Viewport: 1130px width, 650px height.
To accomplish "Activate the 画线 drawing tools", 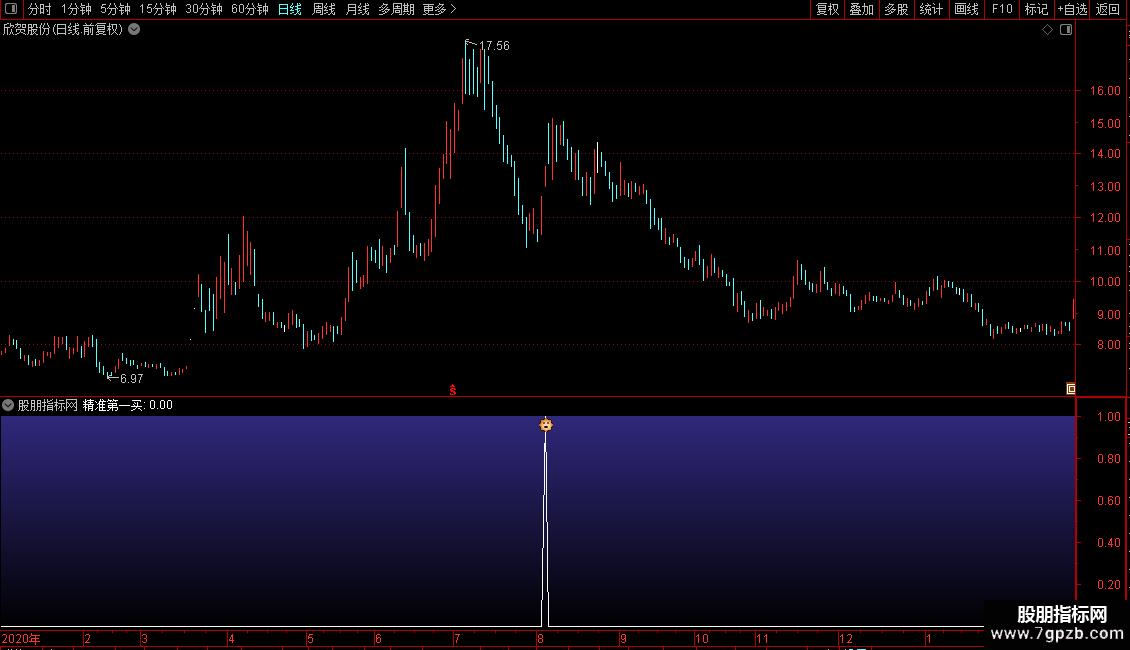I will click(966, 9).
